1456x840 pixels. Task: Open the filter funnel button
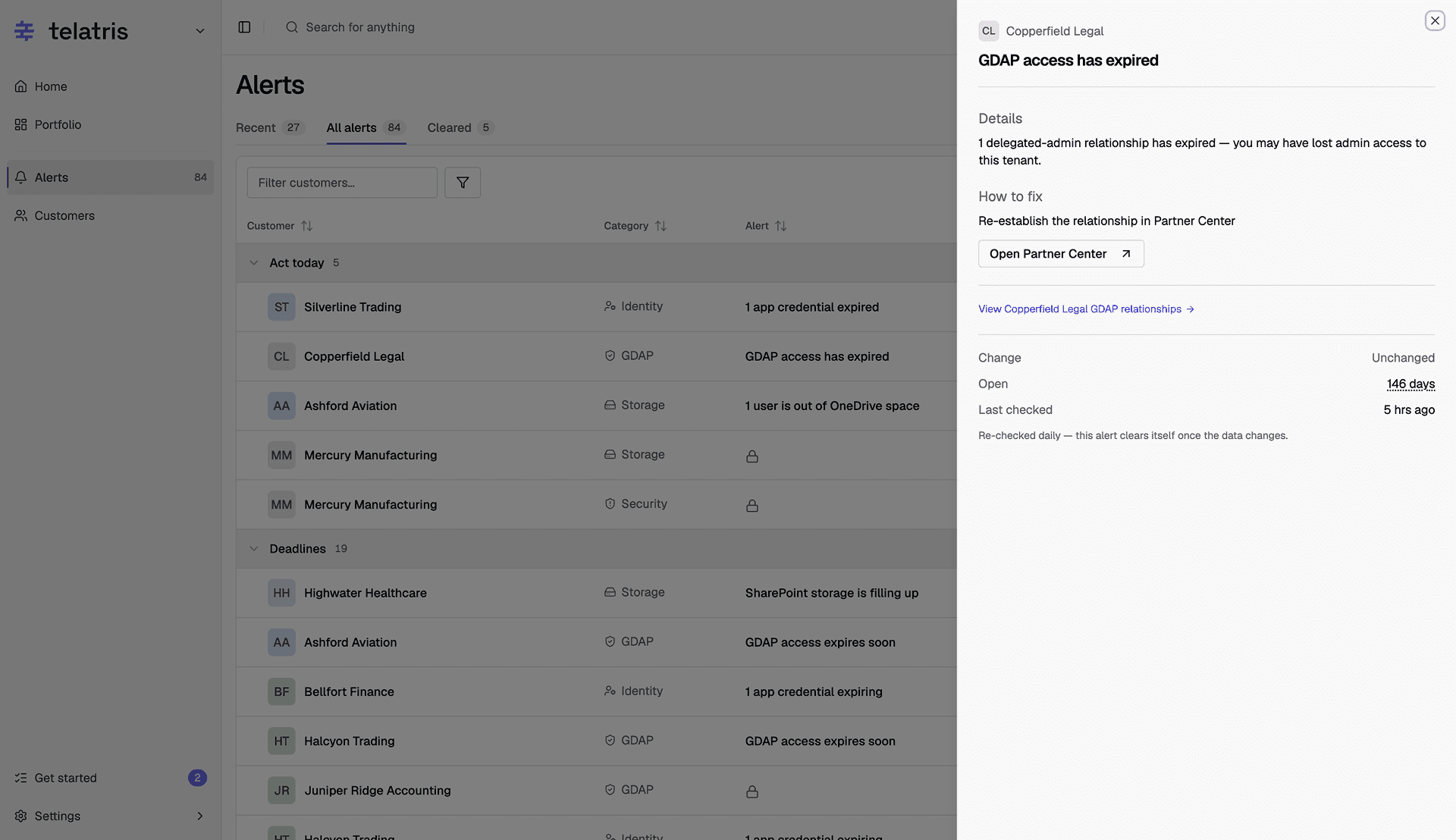463,183
